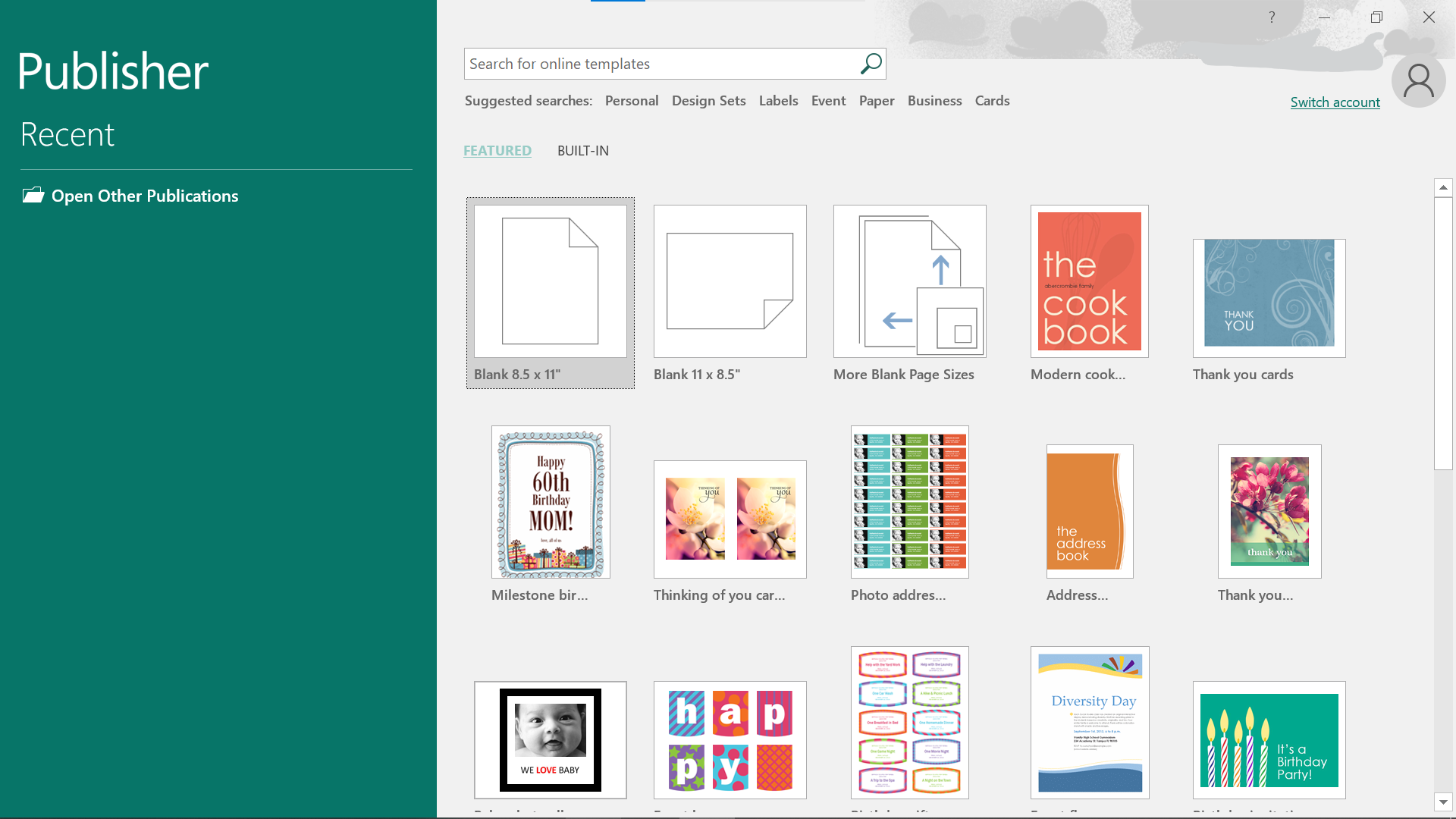
Task: Click the "More Blank Page Sizes" label
Action: (x=903, y=375)
